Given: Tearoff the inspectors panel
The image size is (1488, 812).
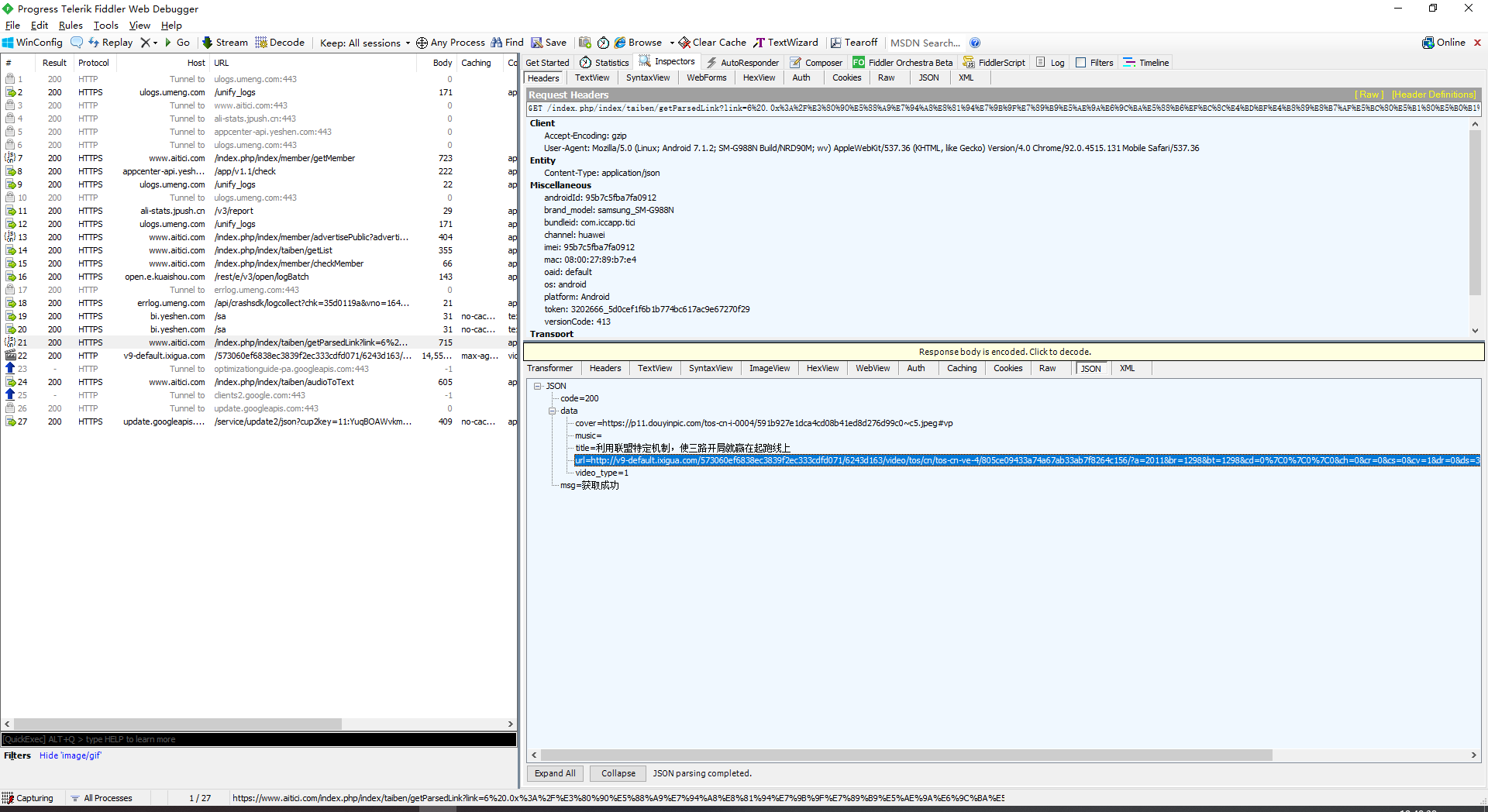Looking at the screenshot, I should coord(854,43).
